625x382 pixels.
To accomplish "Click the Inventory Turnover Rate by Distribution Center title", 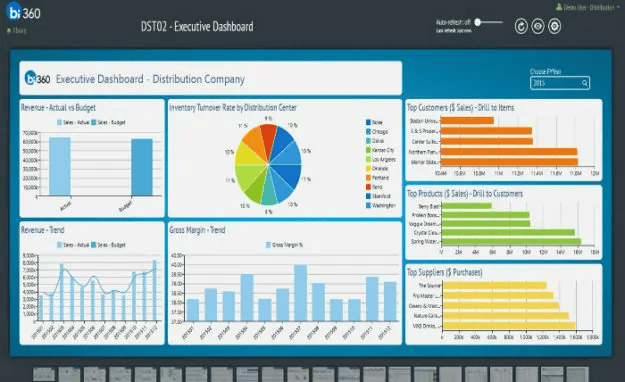I will pos(233,108).
